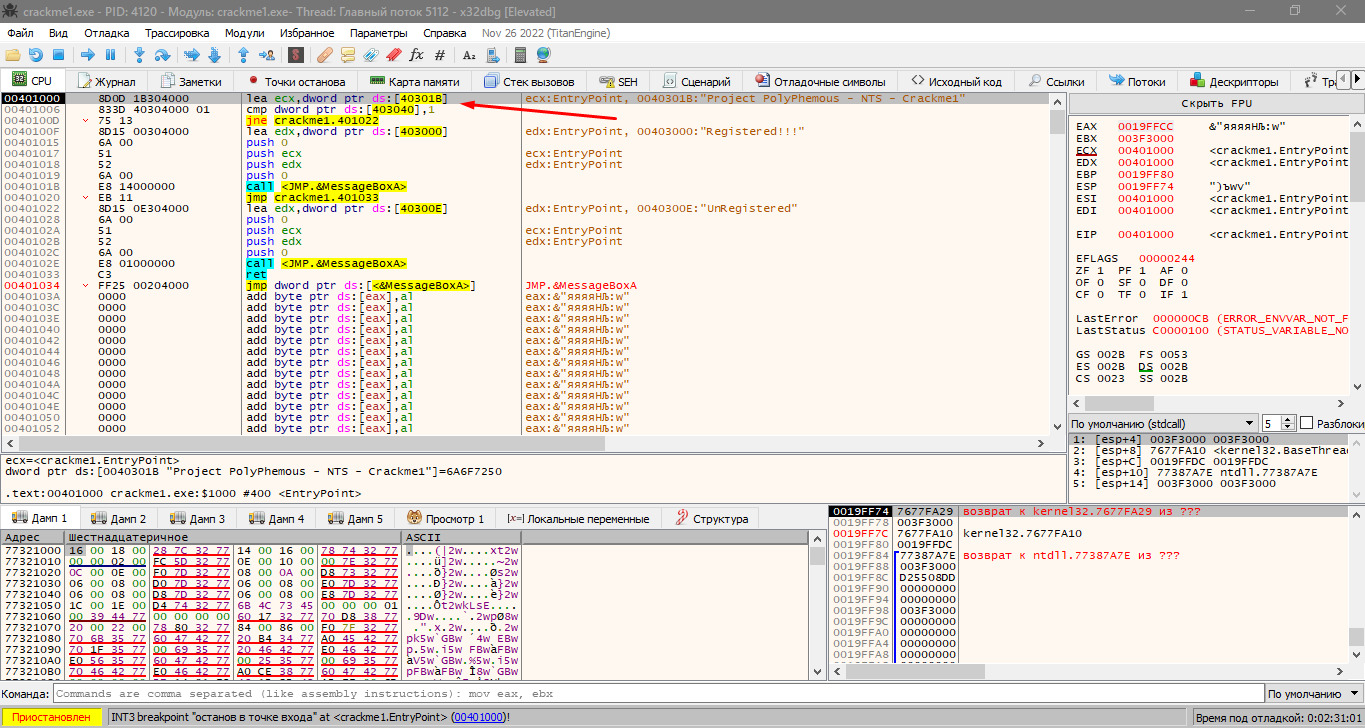Click the command input field
Image resolution: width=1365 pixels, height=728 pixels.
point(657,694)
